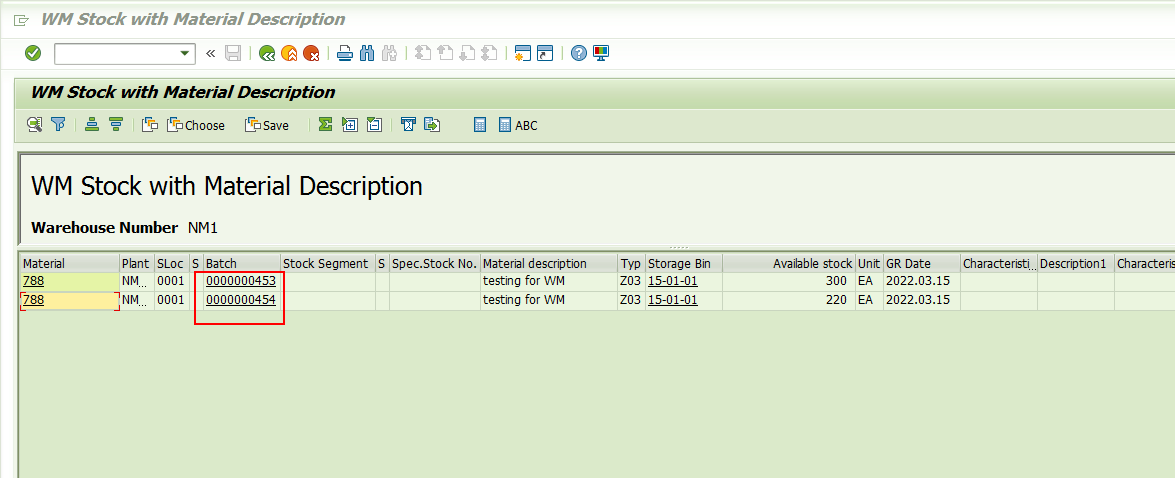Select the Unit column header

(869, 264)
